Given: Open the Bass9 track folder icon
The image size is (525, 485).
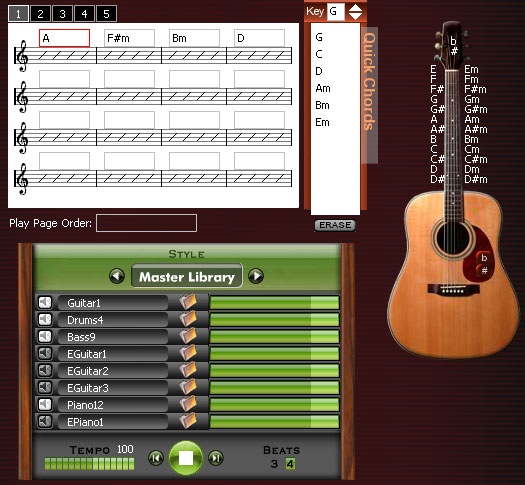Looking at the screenshot, I should (188, 336).
